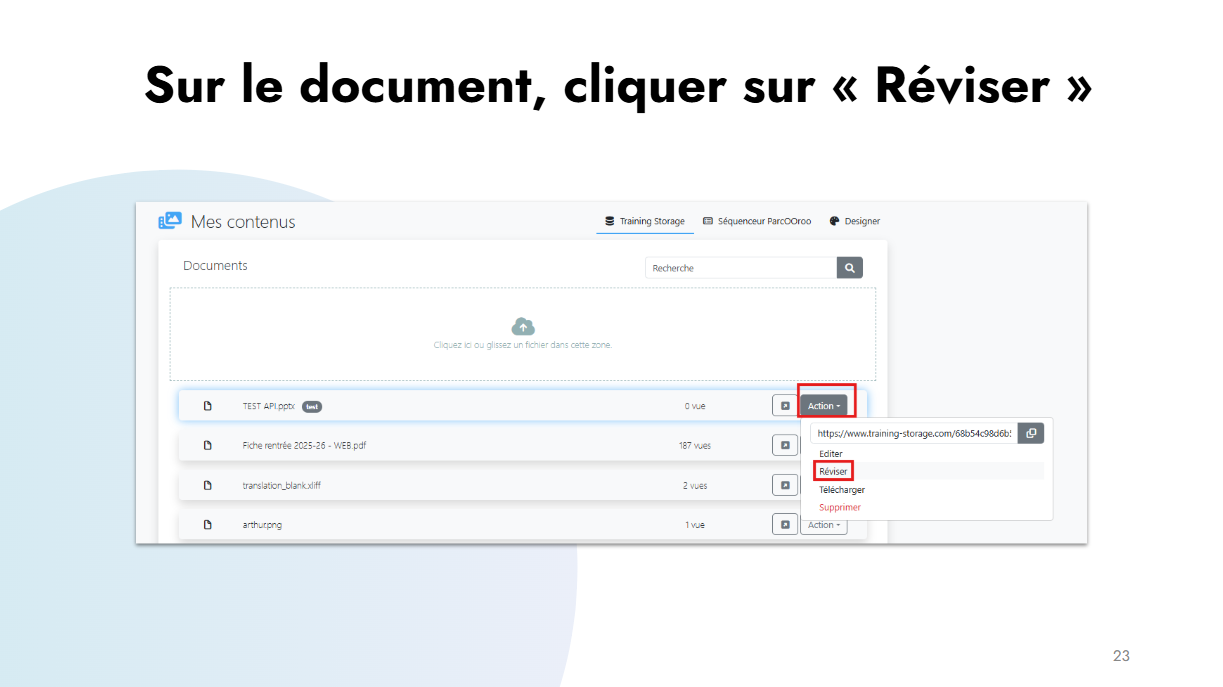Click the file upload drop zone text
The image size is (1223, 687).
(x=523, y=345)
